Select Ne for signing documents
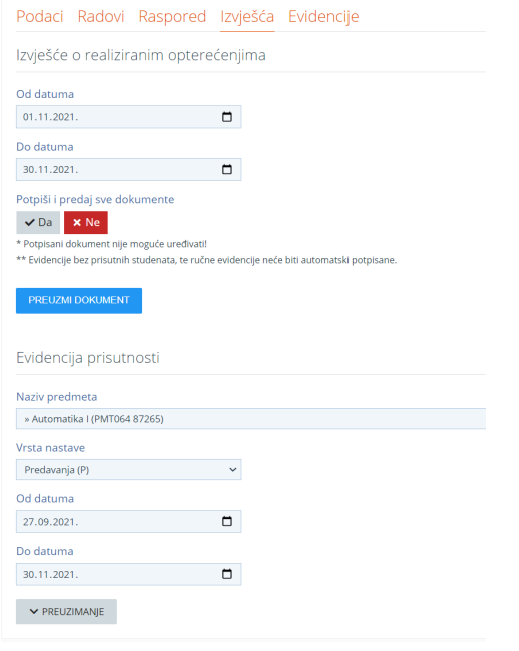Viewport: 519px width, 651px height. pyautogui.click(x=86, y=223)
